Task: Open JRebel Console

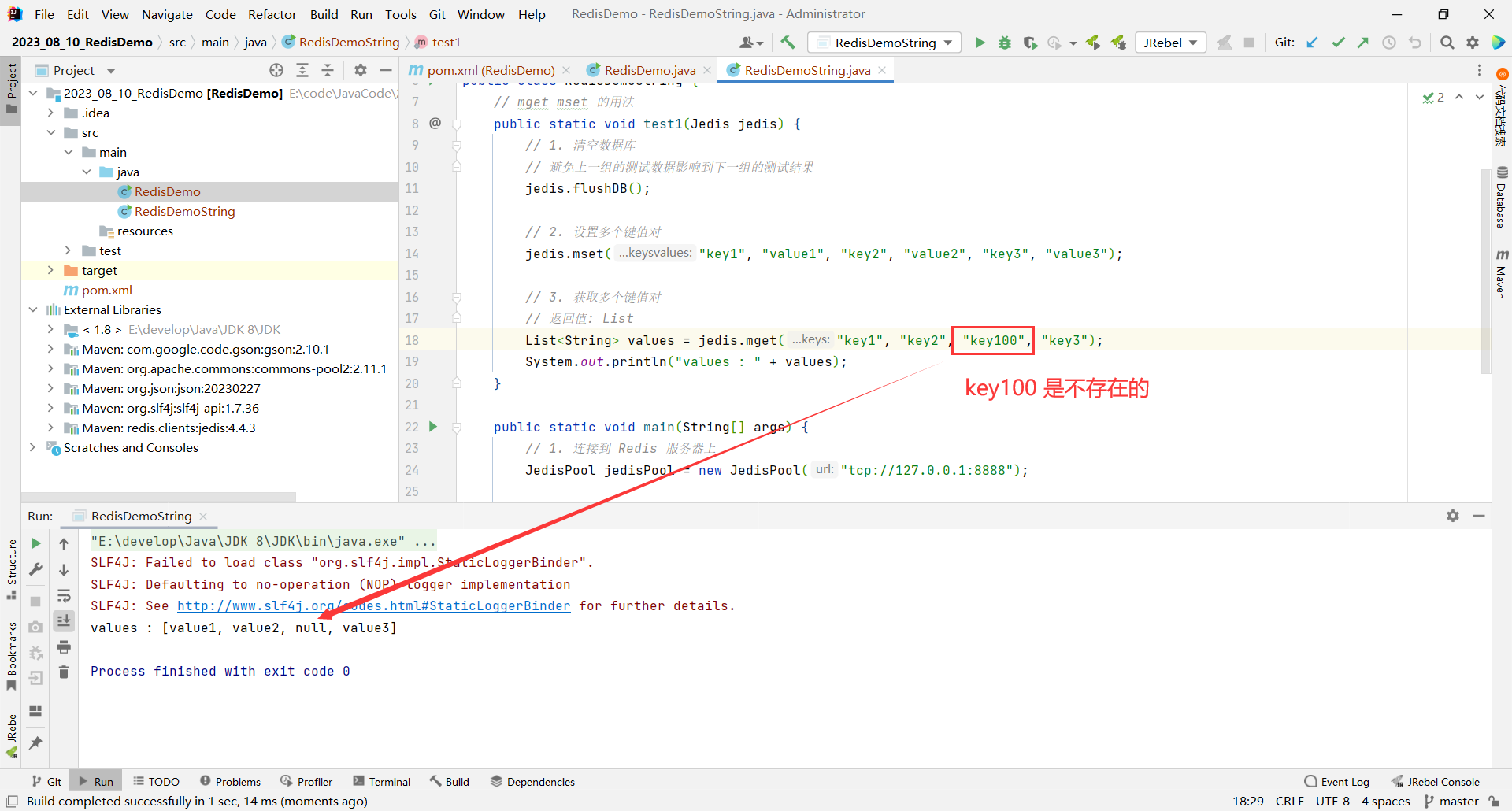Action: point(1436,782)
